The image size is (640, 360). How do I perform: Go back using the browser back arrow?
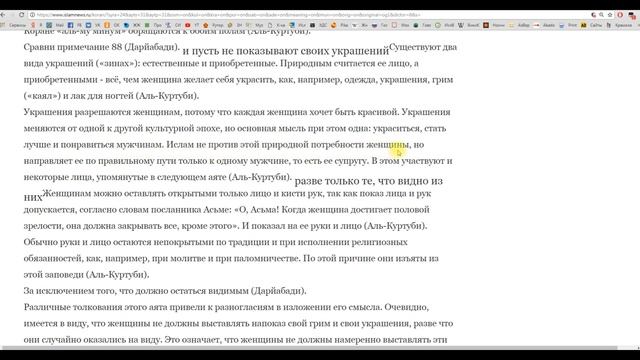3,15
